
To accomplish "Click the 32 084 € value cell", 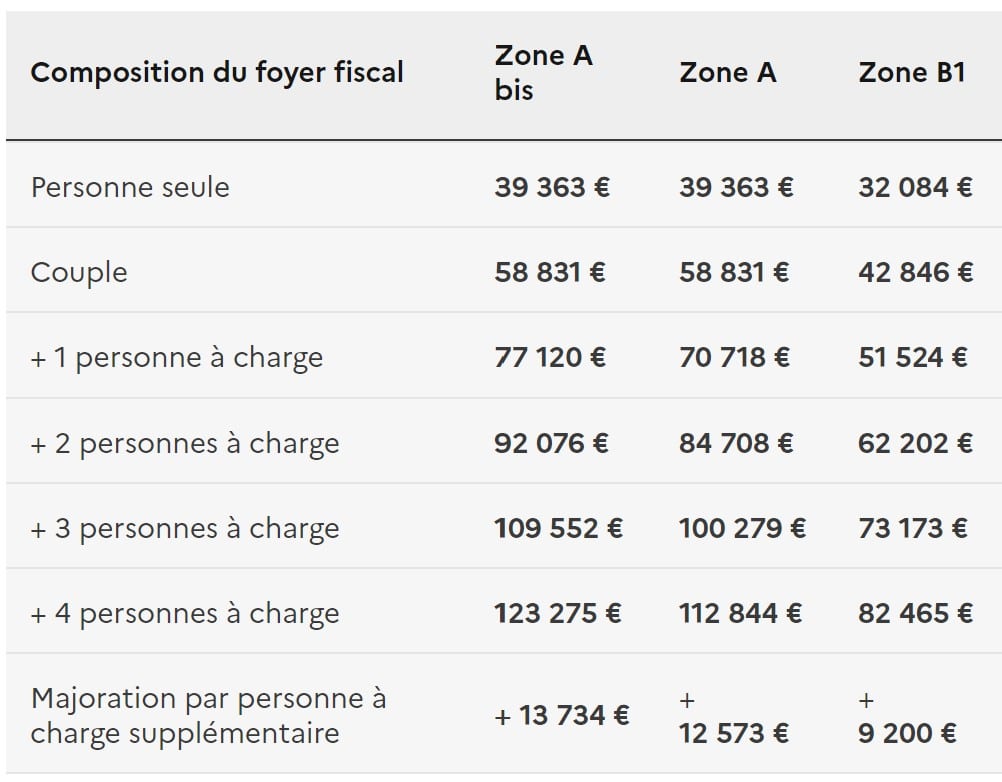I will tap(915, 187).
